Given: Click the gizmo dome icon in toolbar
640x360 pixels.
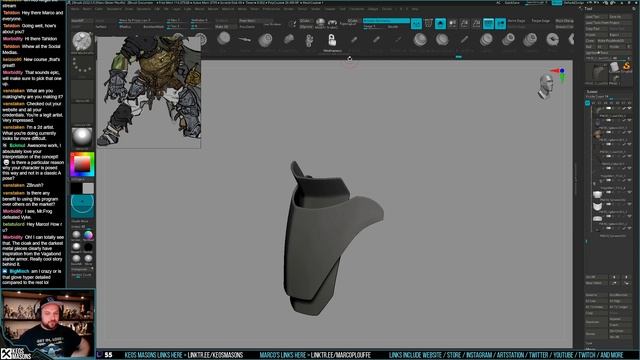Looking at the screenshot, I should click(x=320, y=23).
